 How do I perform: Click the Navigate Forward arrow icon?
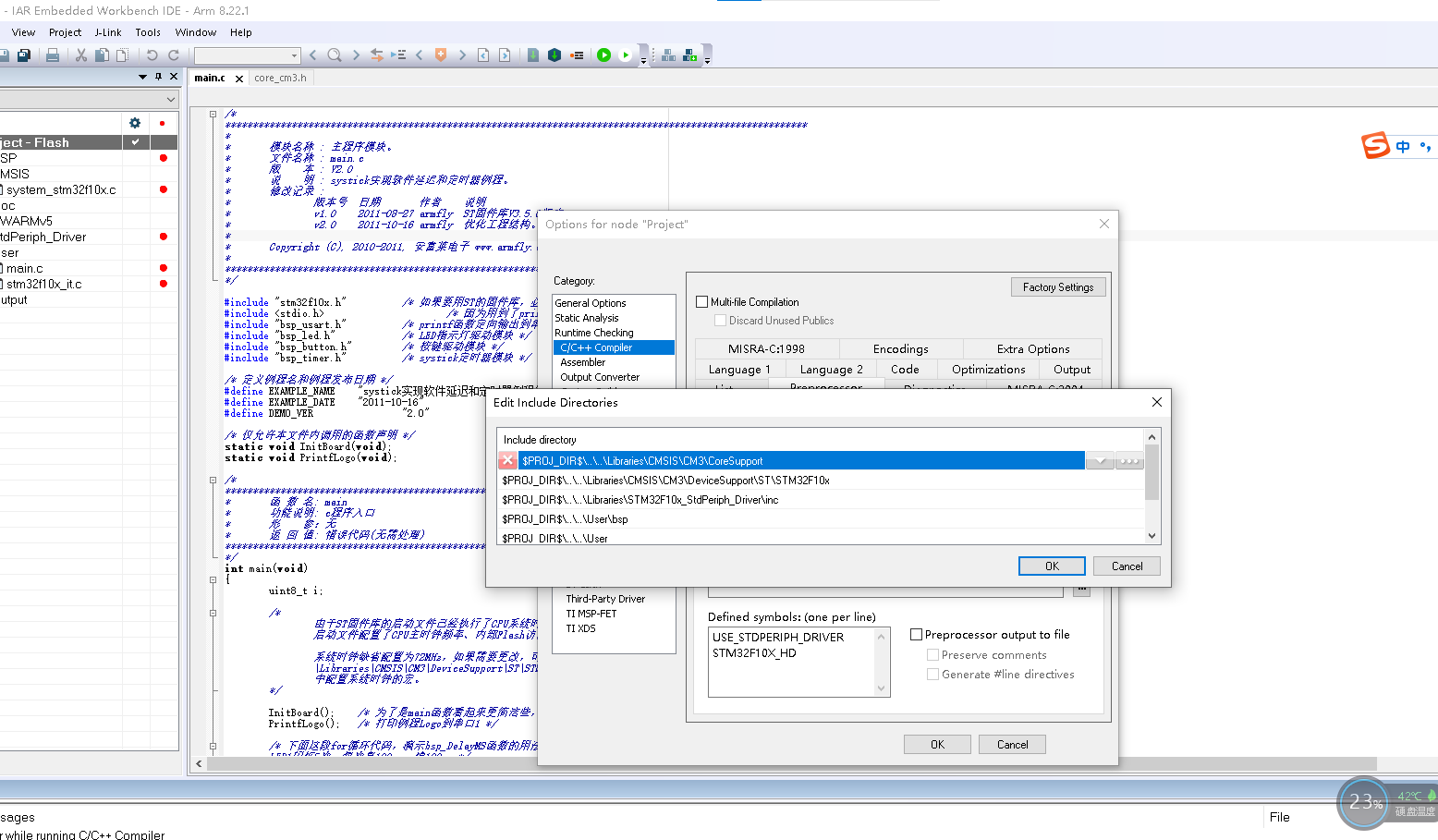[356, 55]
